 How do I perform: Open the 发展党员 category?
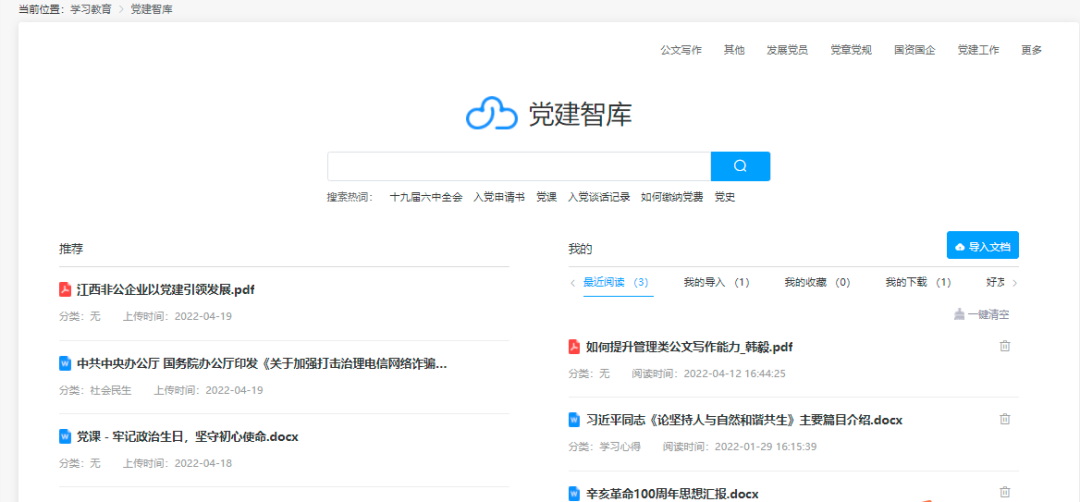(787, 50)
